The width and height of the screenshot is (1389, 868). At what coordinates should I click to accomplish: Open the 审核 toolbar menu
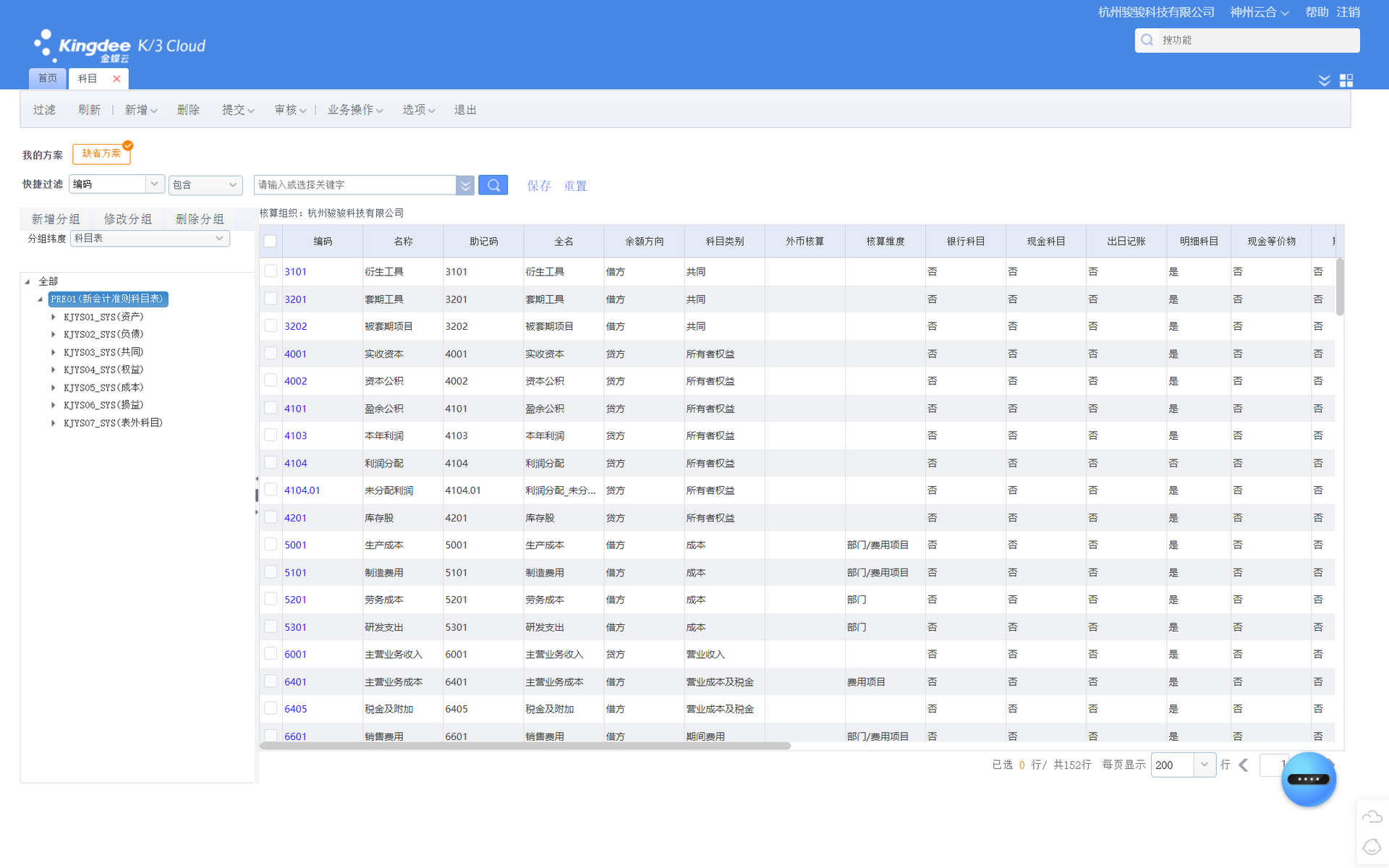click(x=290, y=110)
